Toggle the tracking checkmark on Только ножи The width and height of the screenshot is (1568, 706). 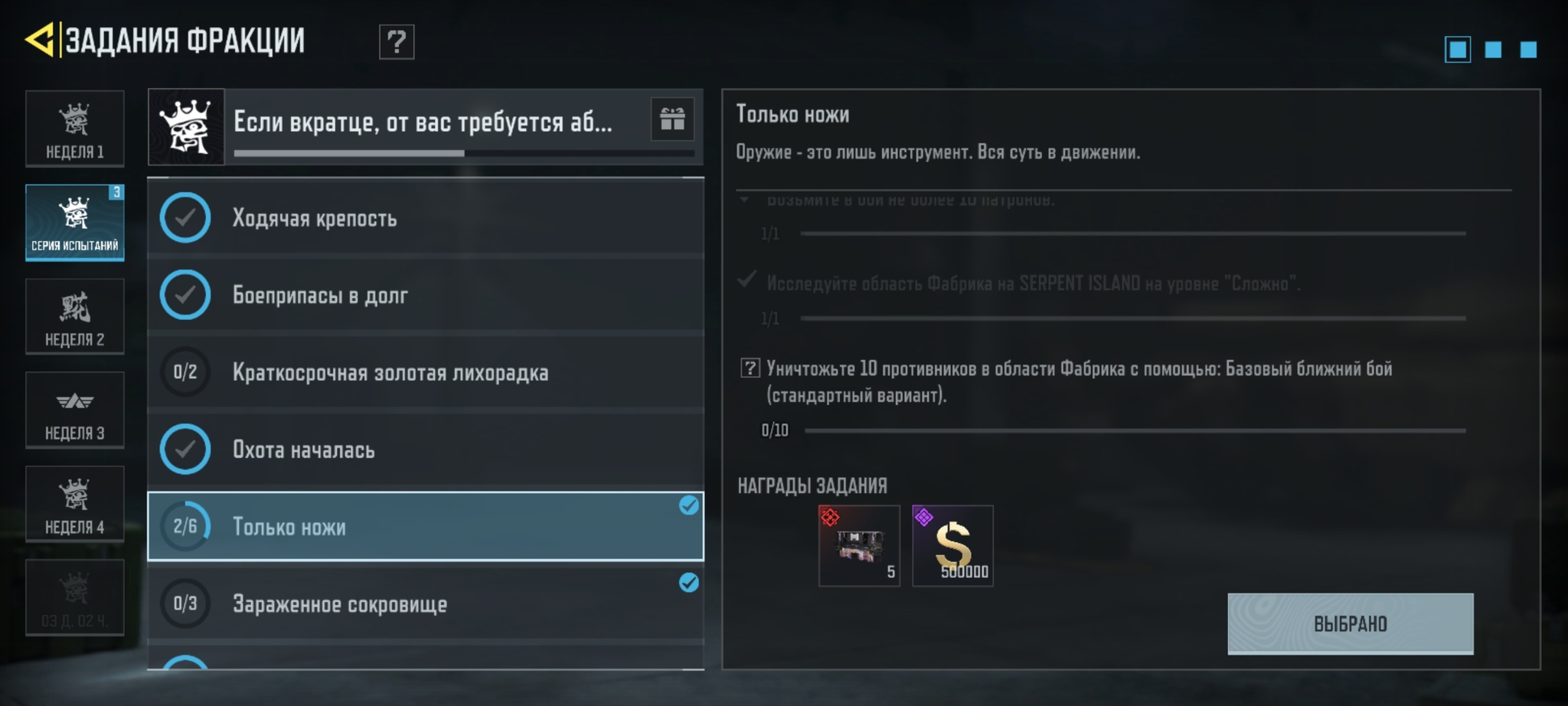pos(688,505)
